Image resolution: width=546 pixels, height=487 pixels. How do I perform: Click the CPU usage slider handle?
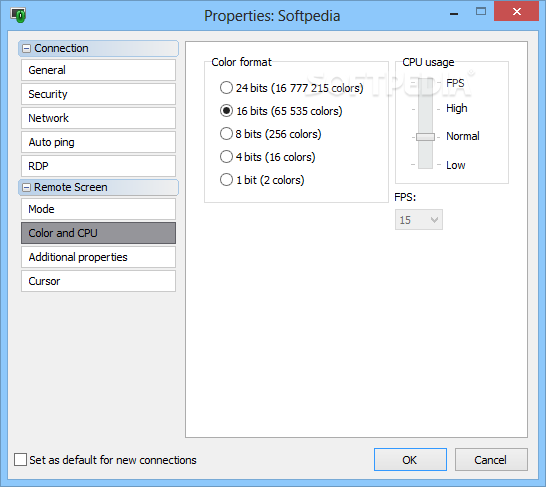pyautogui.click(x=425, y=137)
